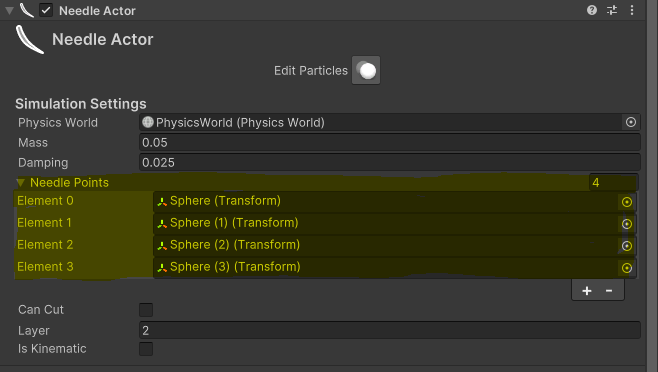Edit the Damping value 0.025
The height and width of the screenshot is (372, 658).
click(x=389, y=162)
